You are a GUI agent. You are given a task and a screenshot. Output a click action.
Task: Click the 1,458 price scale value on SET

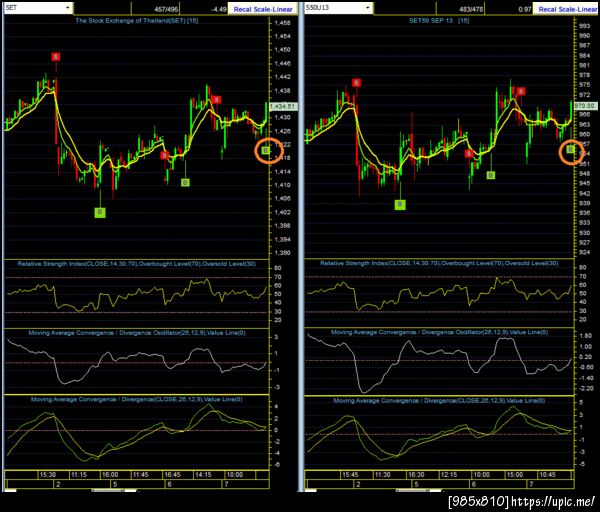(x=282, y=23)
